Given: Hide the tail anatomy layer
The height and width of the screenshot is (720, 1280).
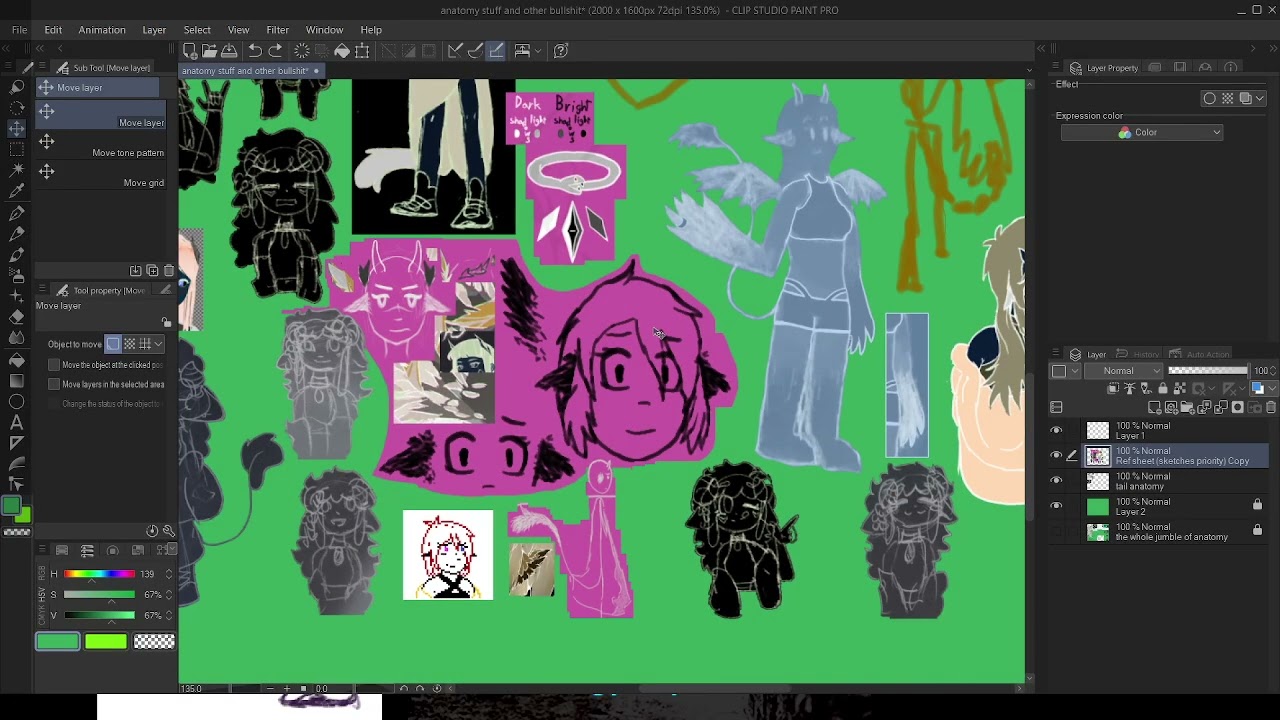Looking at the screenshot, I should 1056,480.
